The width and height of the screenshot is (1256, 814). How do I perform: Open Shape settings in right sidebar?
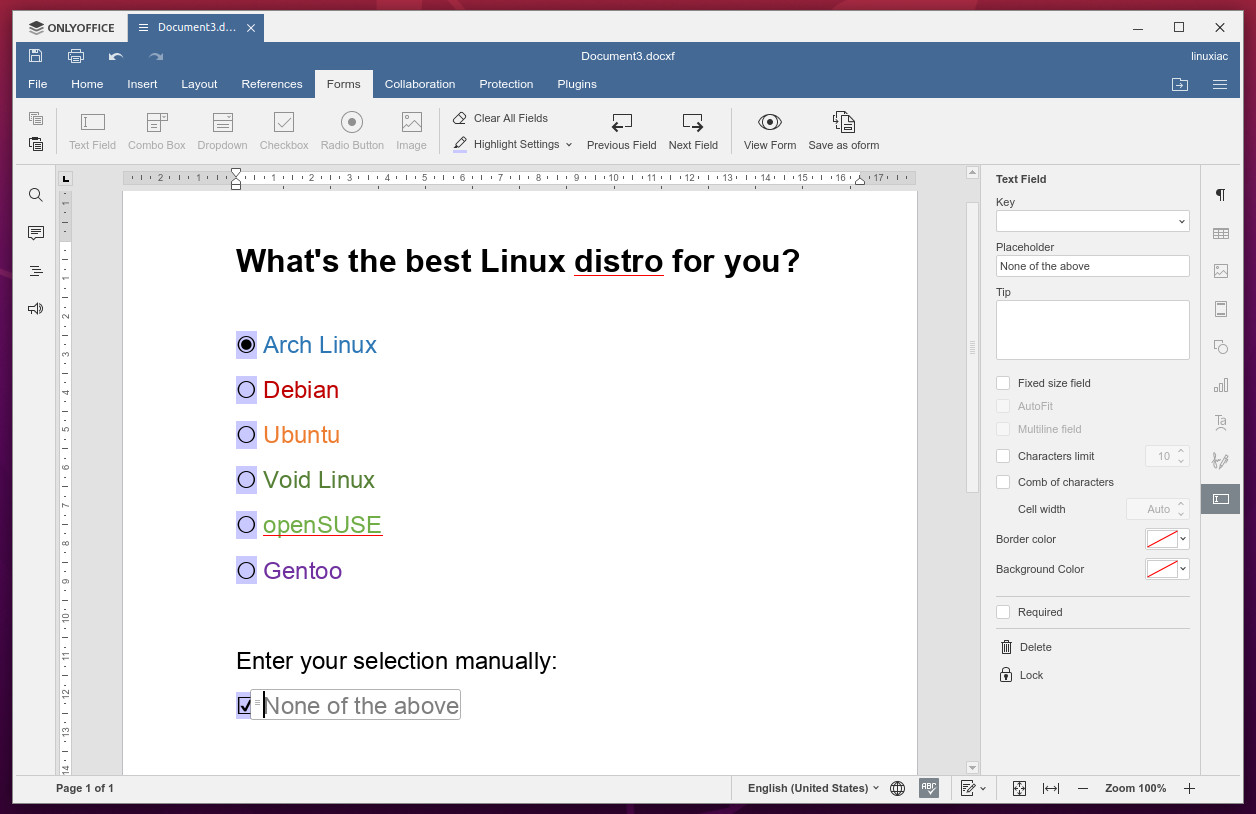[1220, 347]
